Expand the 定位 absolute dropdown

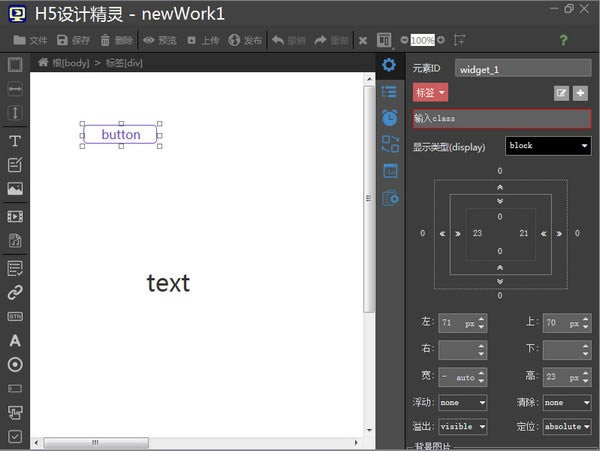[x=567, y=427]
